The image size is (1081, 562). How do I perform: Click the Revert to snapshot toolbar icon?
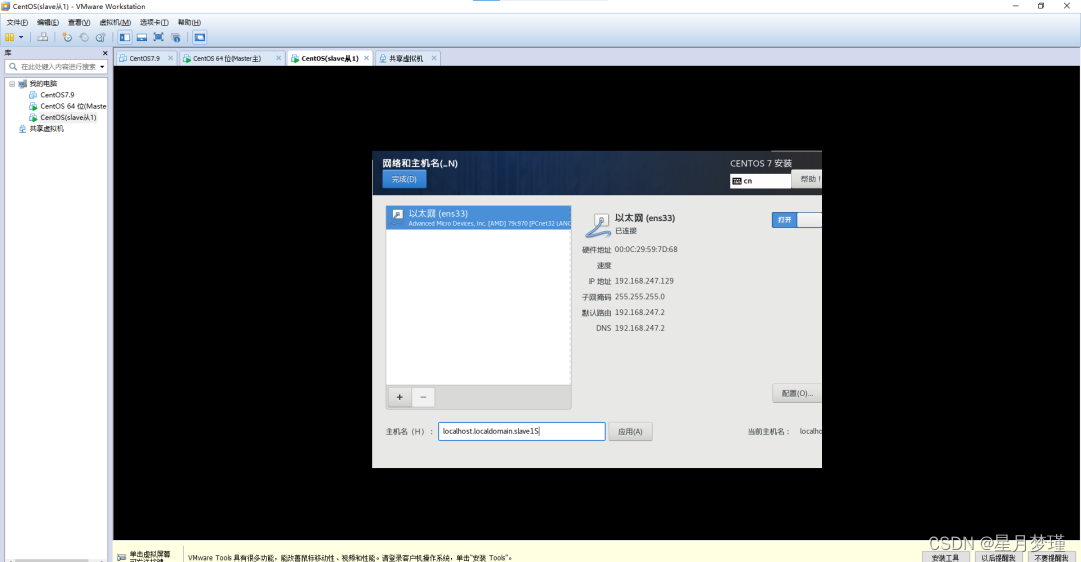click(84, 37)
